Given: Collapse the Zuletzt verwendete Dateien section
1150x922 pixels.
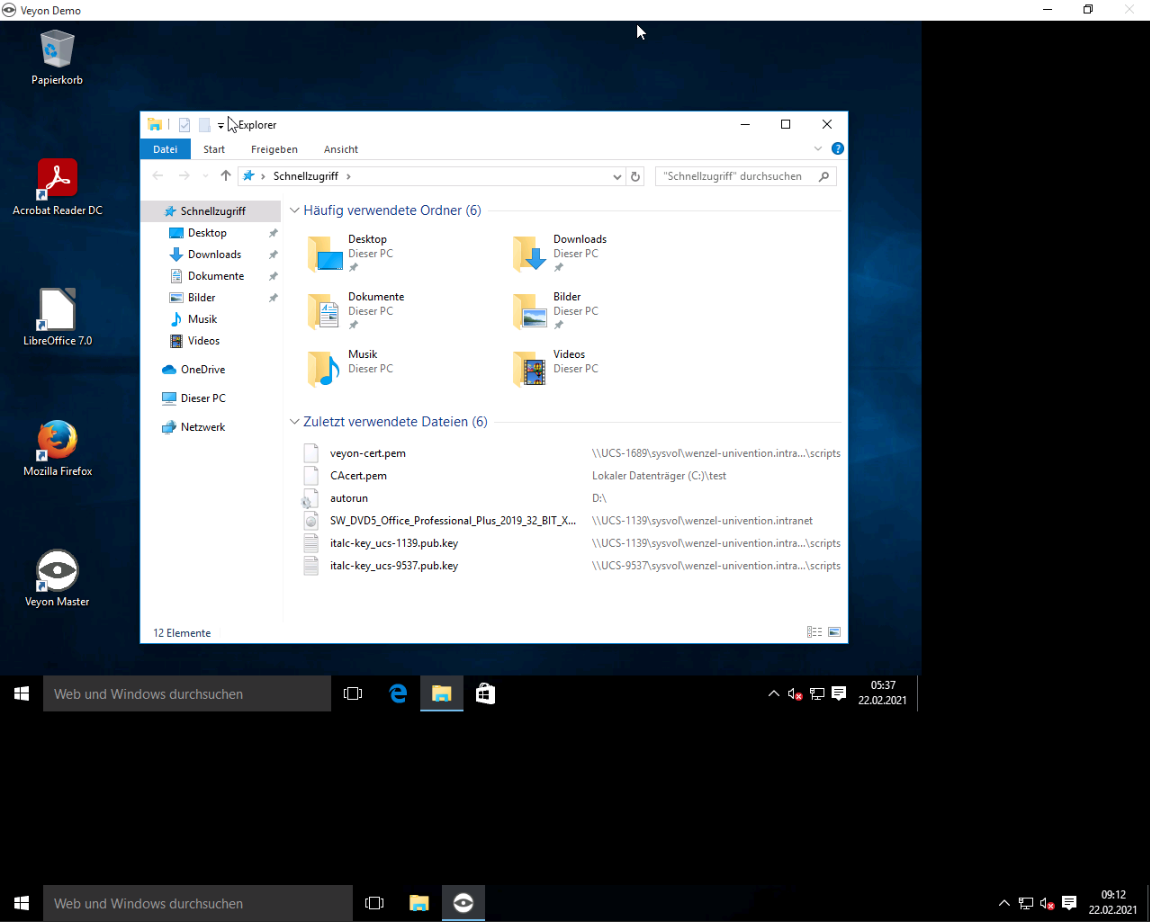Looking at the screenshot, I should [x=295, y=422].
